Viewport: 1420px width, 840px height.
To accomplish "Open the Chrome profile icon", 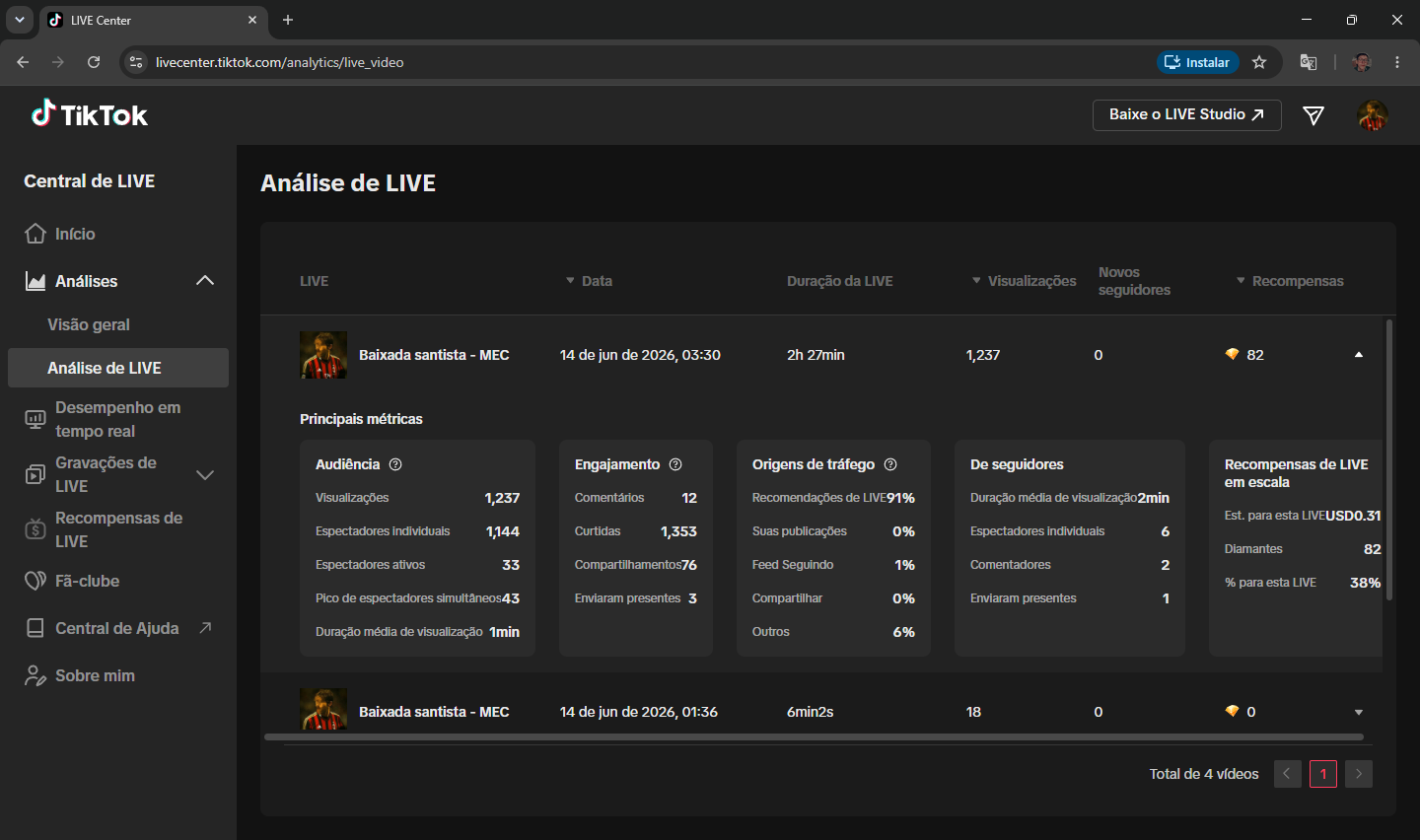I will point(1362,62).
